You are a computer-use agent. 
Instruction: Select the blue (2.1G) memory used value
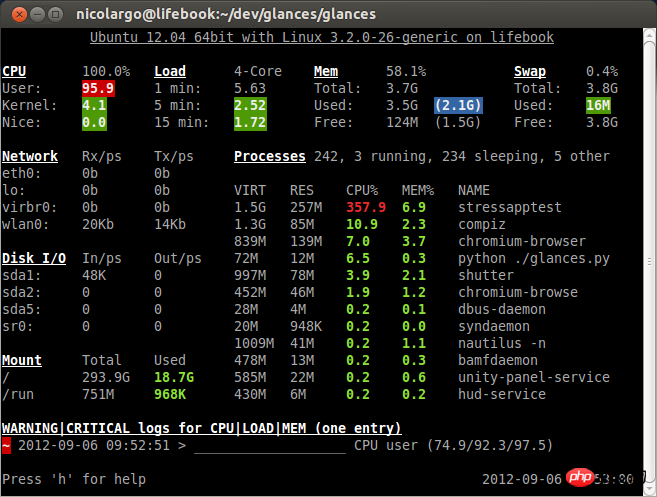[x=458, y=105]
